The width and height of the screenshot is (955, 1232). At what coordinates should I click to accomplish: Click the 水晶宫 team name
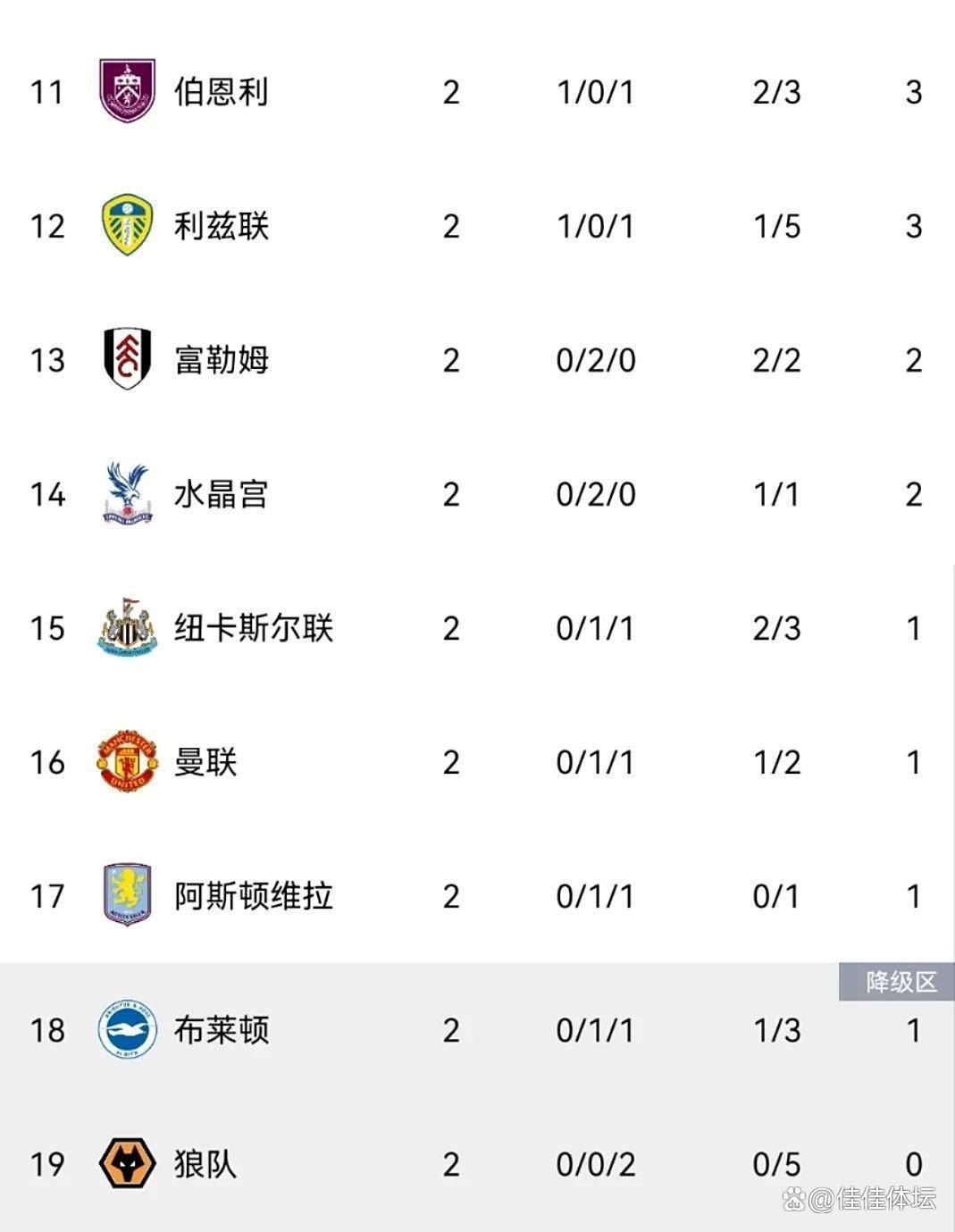point(222,494)
